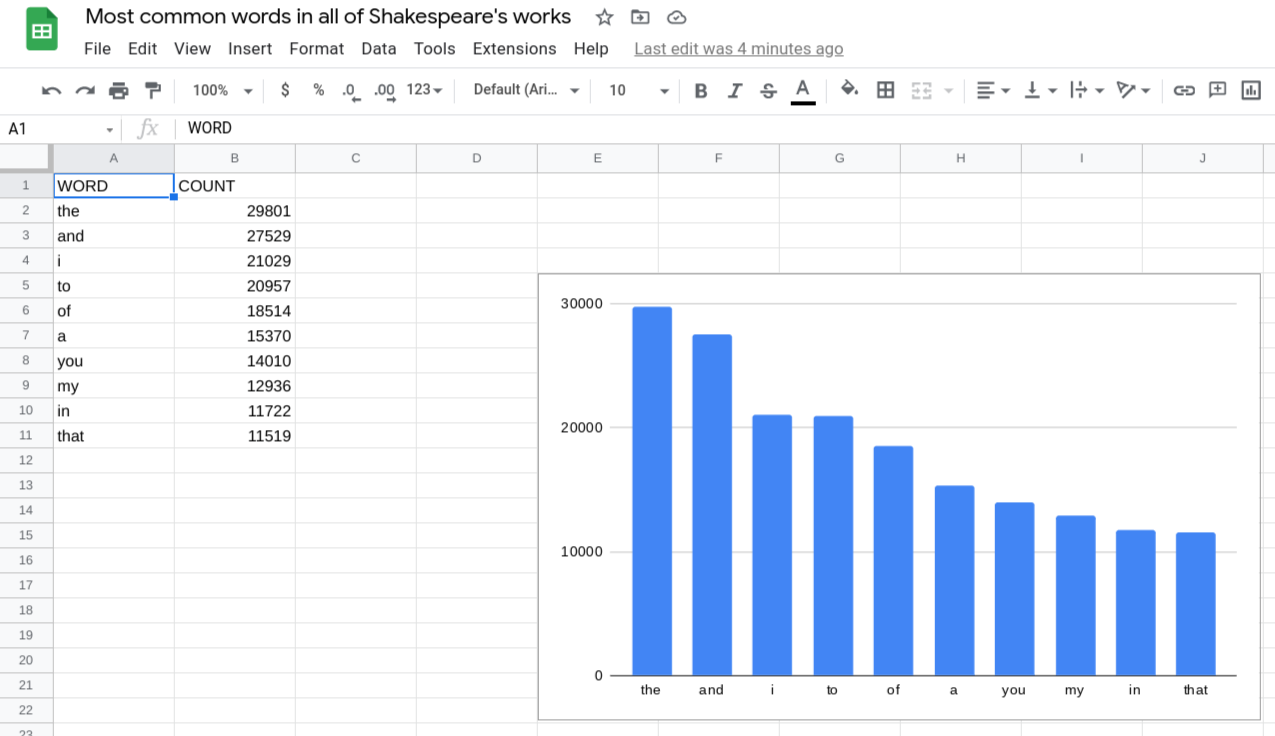Image resolution: width=1275 pixels, height=736 pixels.
Task: Open the font size dropdown
Action: point(636,90)
